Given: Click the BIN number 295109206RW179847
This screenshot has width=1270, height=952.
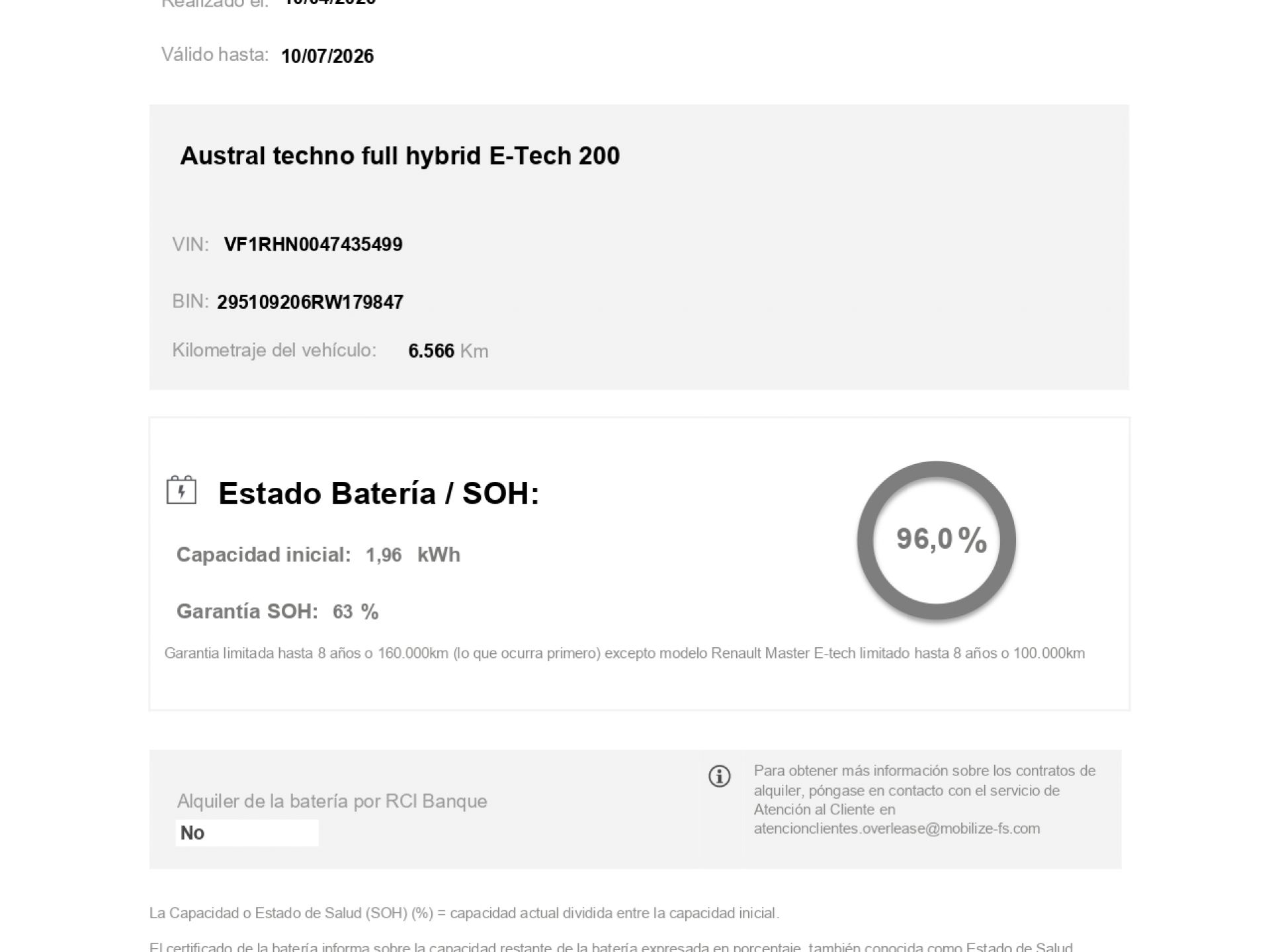Looking at the screenshot, I should pos(310,302).
